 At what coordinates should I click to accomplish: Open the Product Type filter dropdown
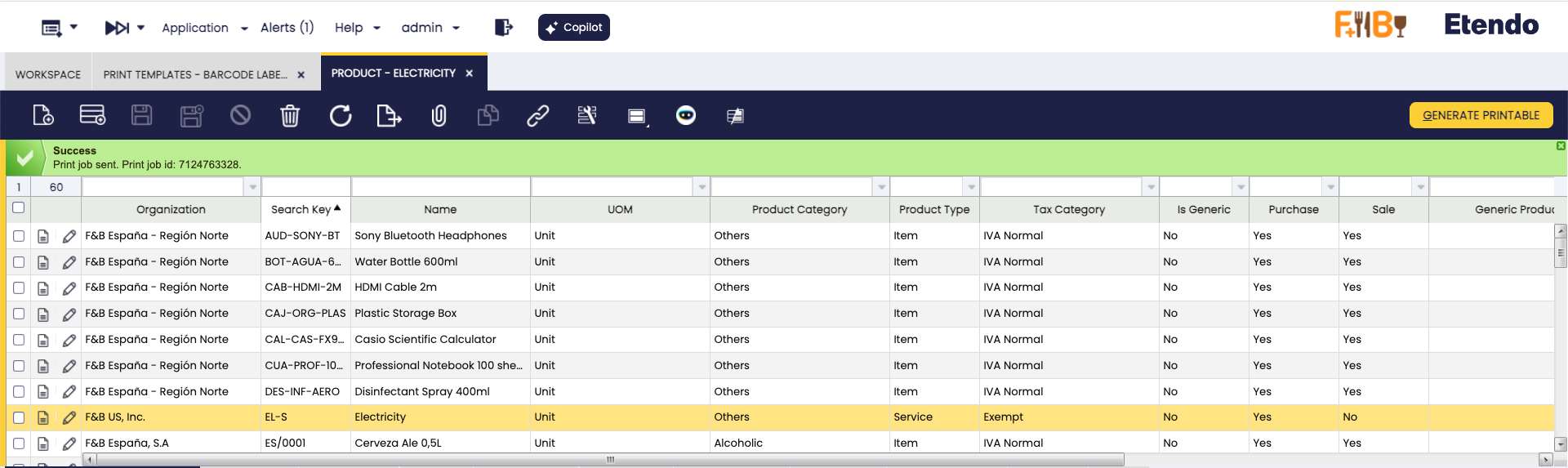tap(971, 187)
